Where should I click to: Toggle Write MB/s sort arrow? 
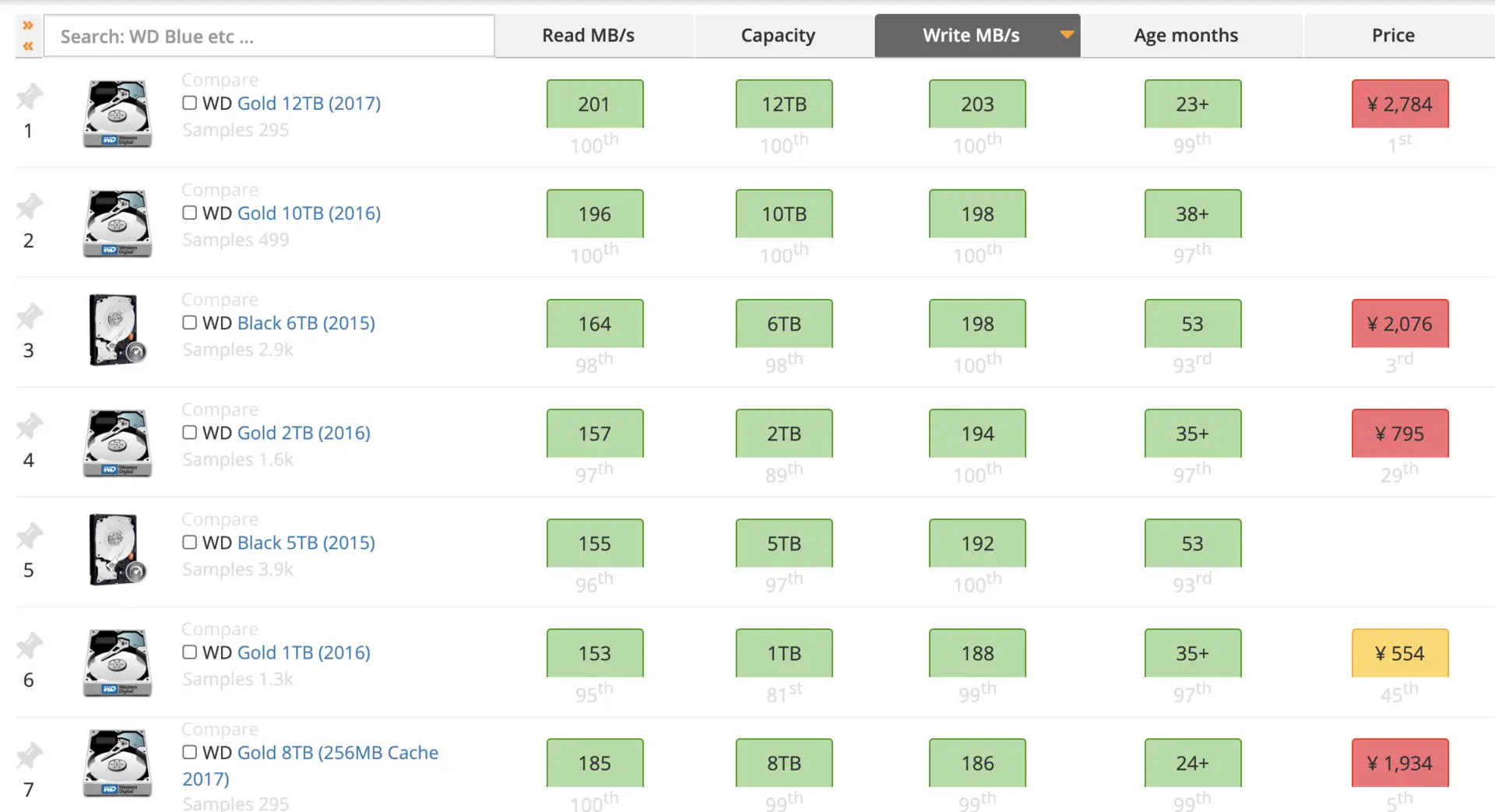[1067, 34]
